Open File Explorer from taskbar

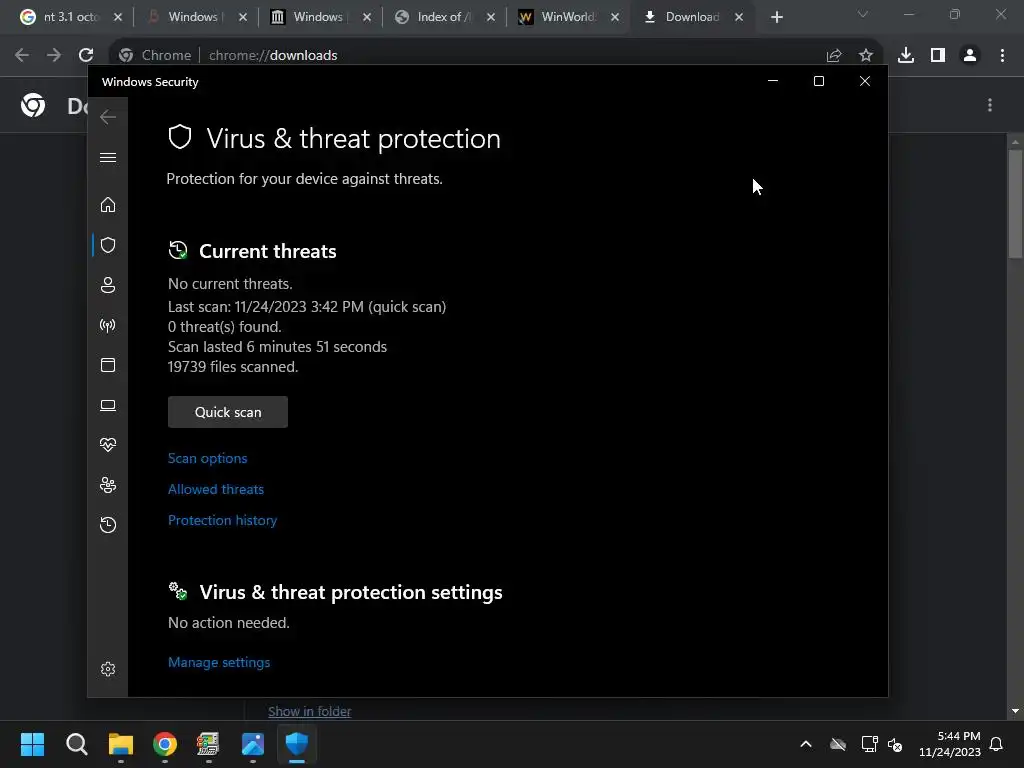coord(121,744)
